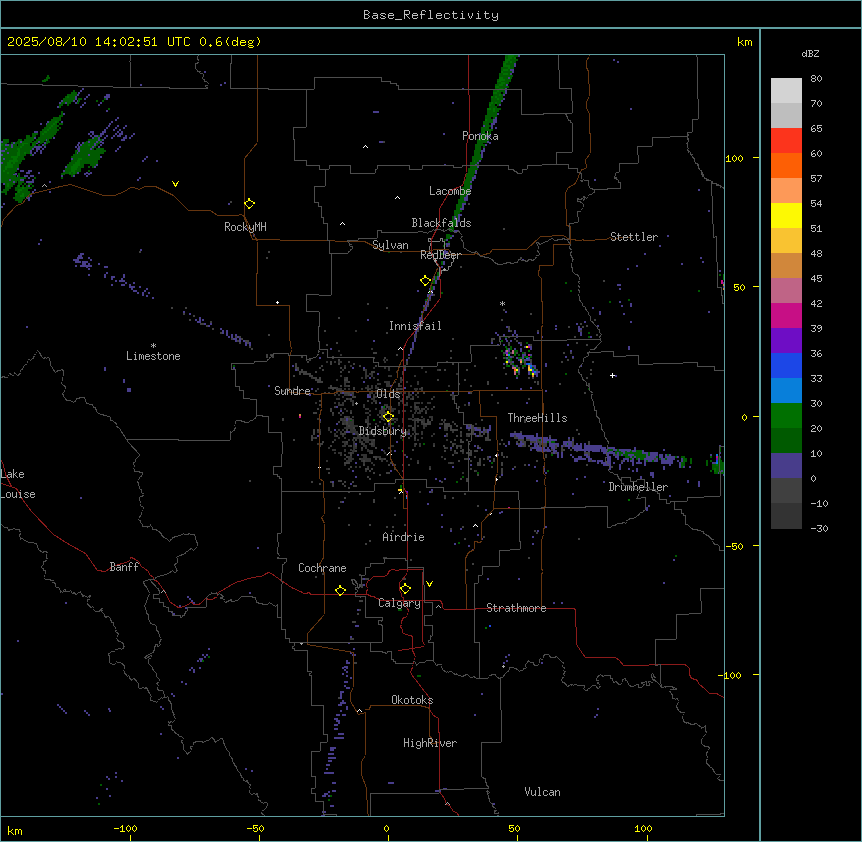Click the dBZ legend heading
The width and height of the screenshot is (862, 842).
tap(810, 53)
